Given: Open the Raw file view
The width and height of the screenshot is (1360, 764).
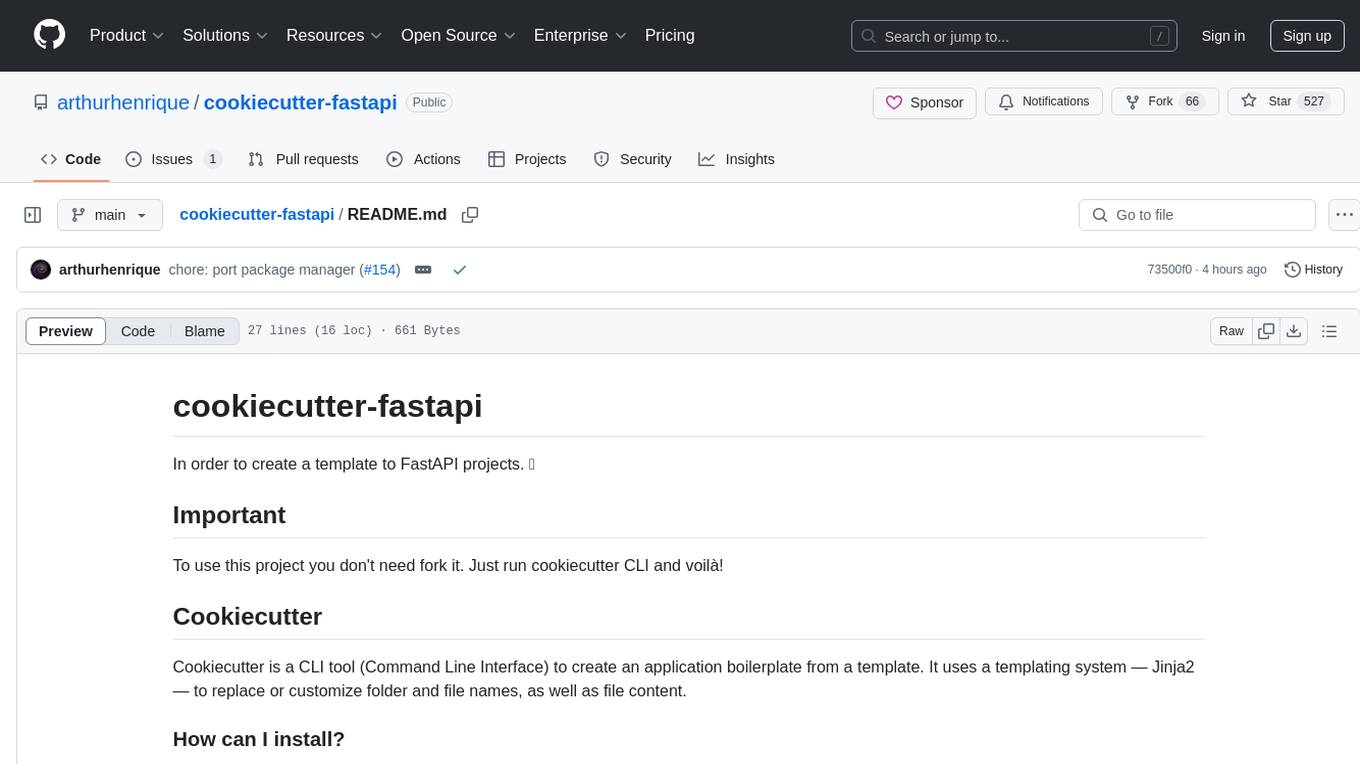Looking at the screenshot, I should pyautogui.click(x=1231, y=331).
